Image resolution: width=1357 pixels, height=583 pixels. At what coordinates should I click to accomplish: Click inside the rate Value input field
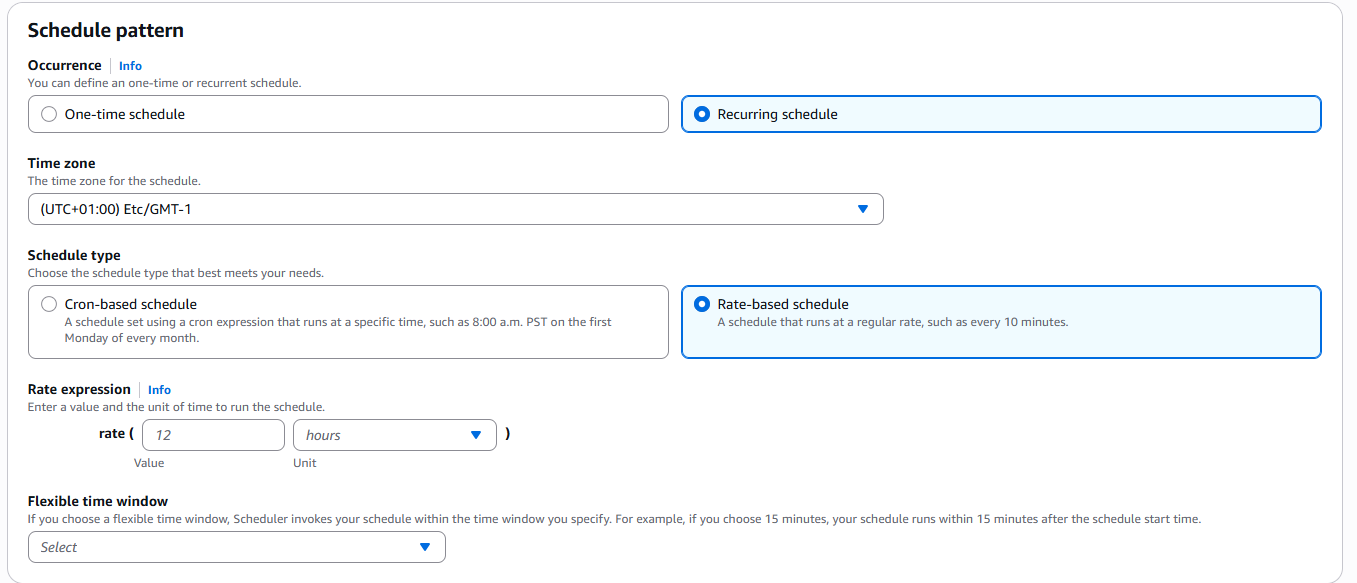coord(212,434)
